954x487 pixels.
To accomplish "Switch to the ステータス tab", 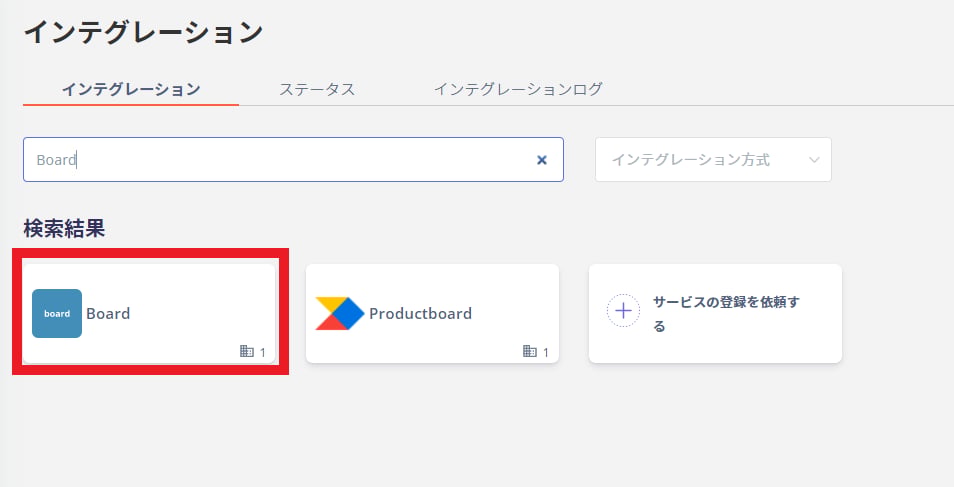I will click(x=317, y=89).
